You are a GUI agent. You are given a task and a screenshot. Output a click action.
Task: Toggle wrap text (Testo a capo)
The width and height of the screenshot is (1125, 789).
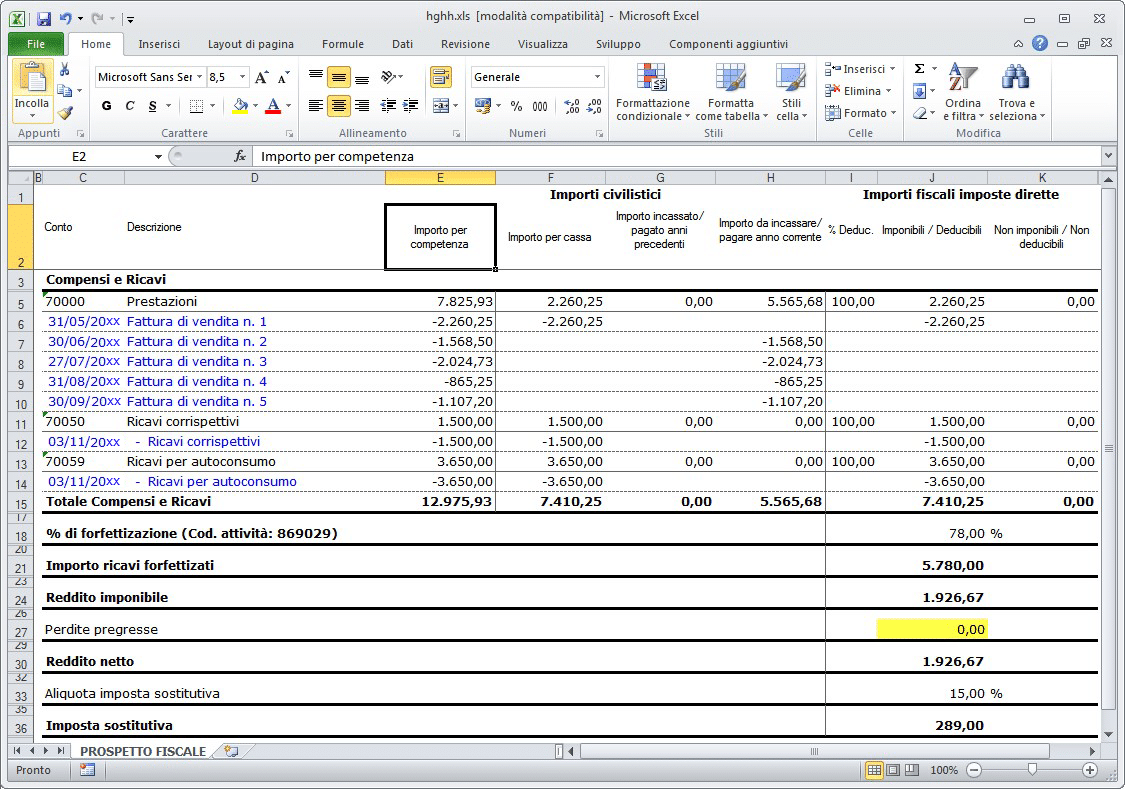click(441, 77)
